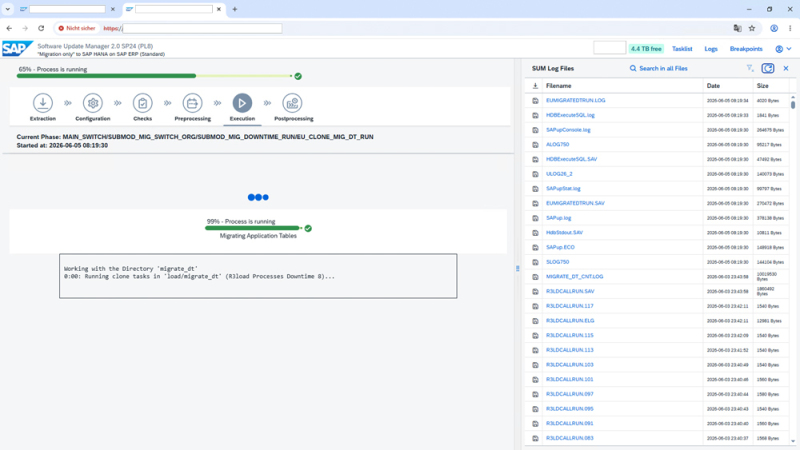Expand the browser tab search dropdown
This screenshot has width=800, height=450.
8,9
